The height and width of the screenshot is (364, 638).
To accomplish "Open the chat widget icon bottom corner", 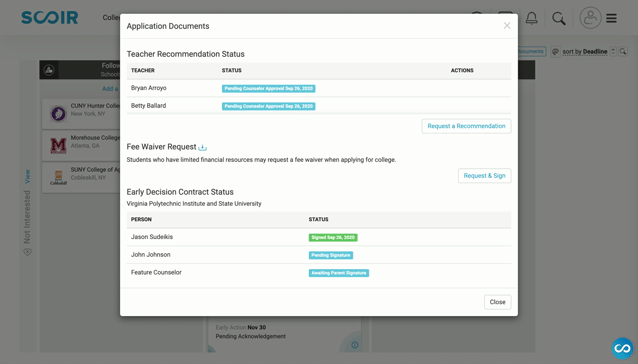I will point(623,348).
